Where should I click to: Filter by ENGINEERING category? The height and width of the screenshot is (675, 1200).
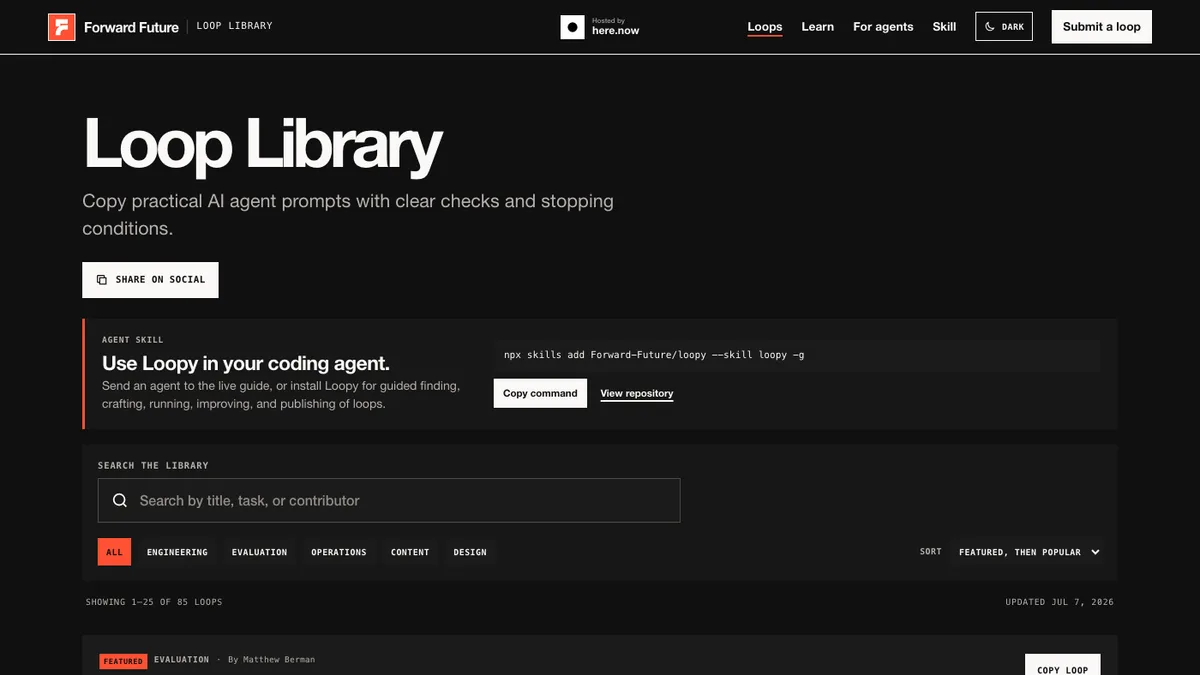[x=177, y=552]
